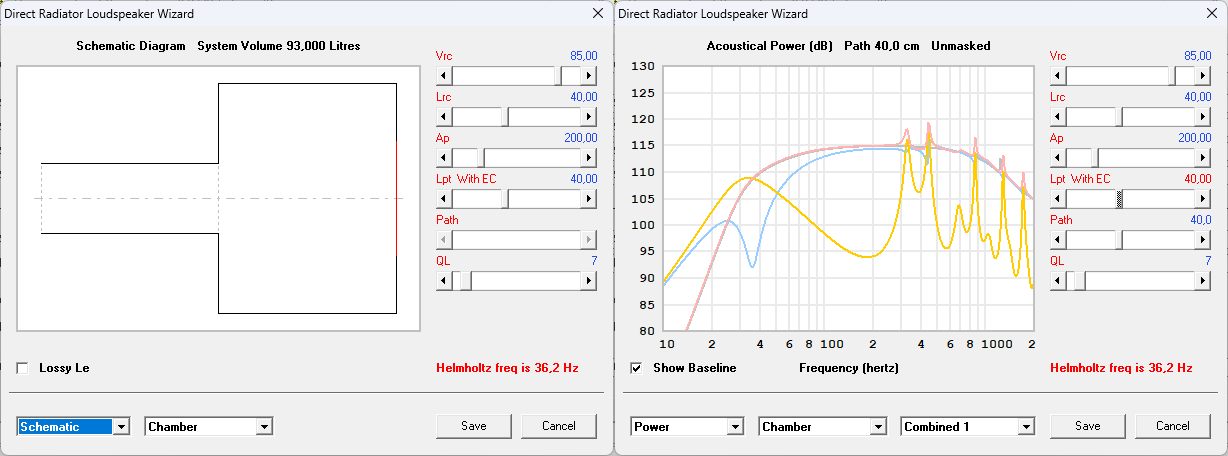This screenshot has width=1228, height=456.
Task: Decrease Ap with left arrow, right window
Action: coord(1059,158)
